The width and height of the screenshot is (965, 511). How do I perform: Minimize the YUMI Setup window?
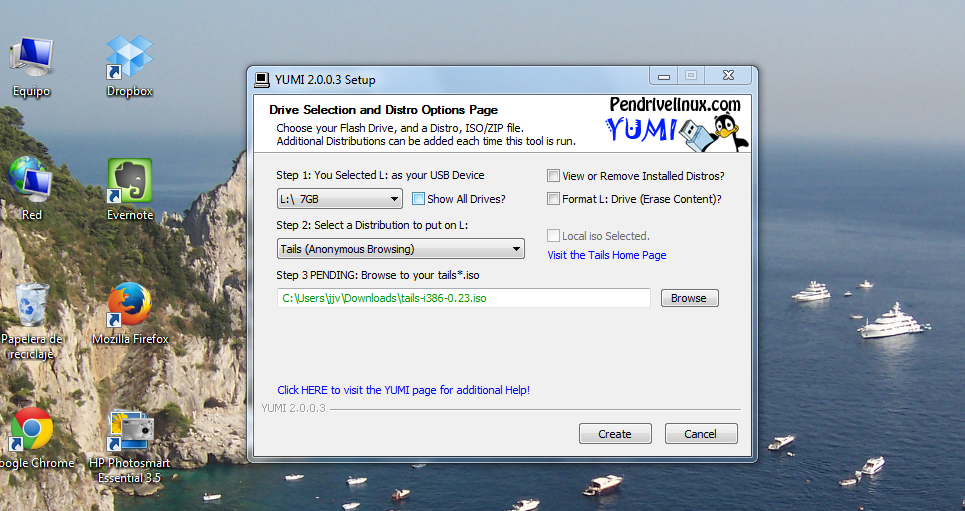[663, 76]
